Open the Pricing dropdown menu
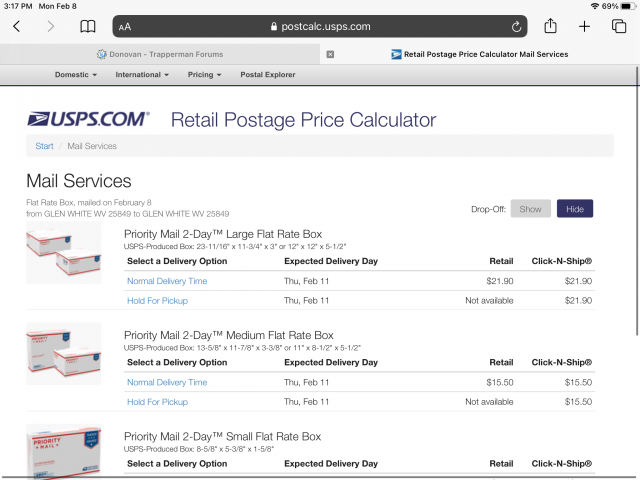Image resolution: width=640 pixels, height=480 pixels. 205,75
